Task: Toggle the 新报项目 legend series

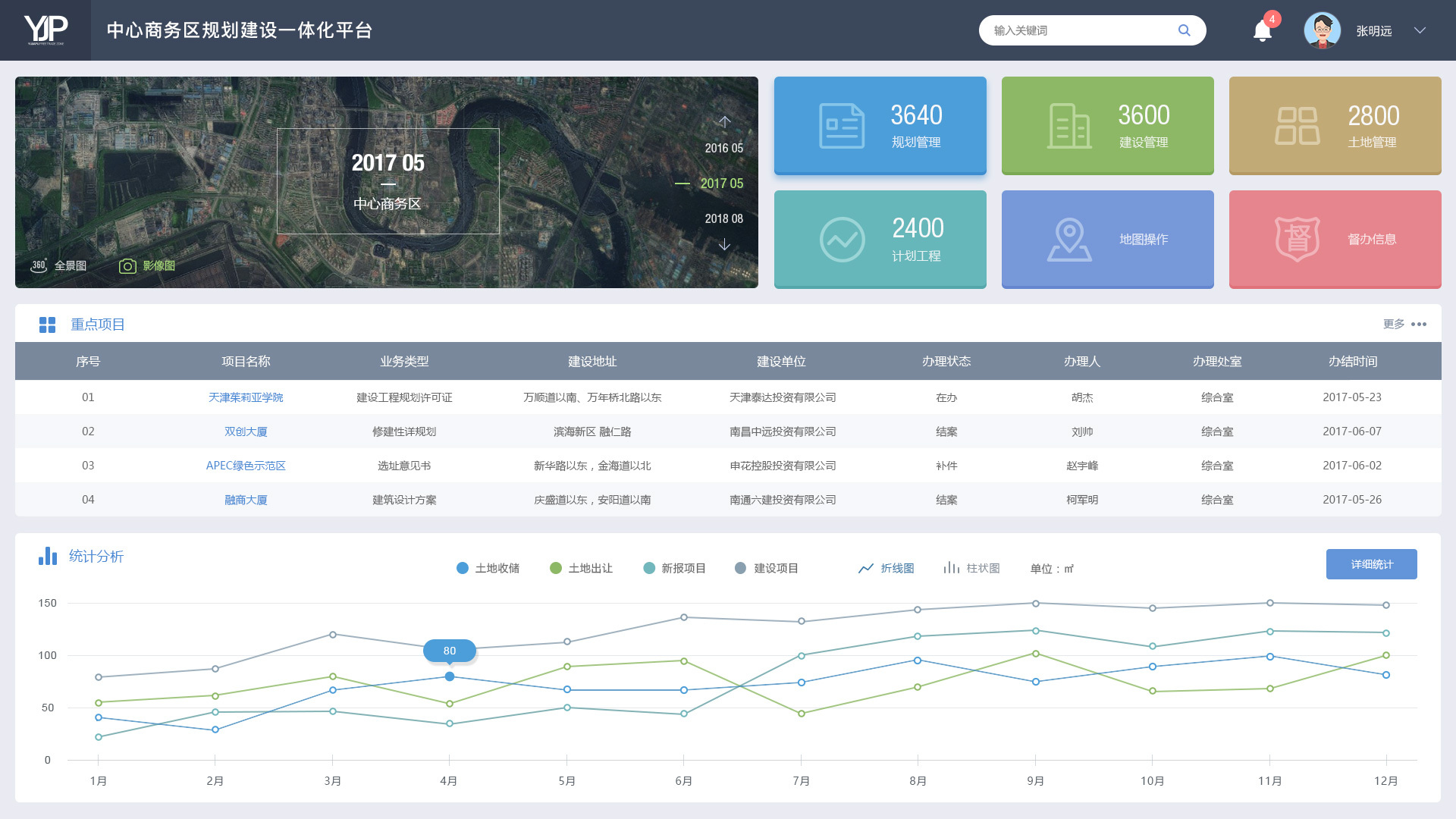Action: tap(674, 568)
